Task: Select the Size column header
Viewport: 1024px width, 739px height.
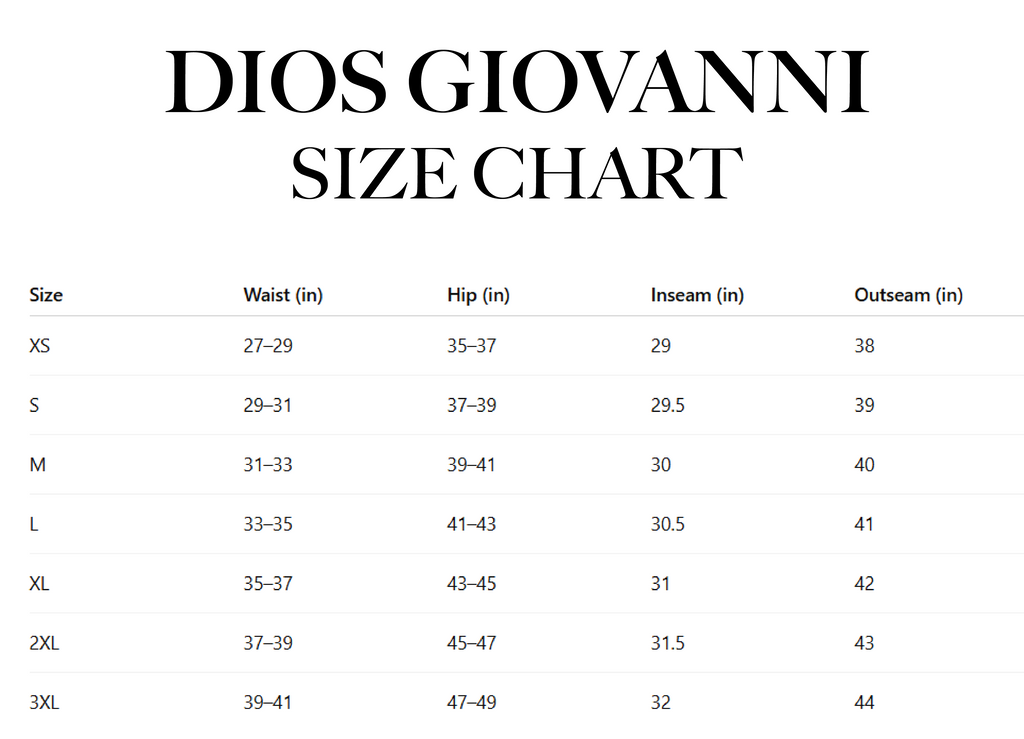Action: coord(46,295)
